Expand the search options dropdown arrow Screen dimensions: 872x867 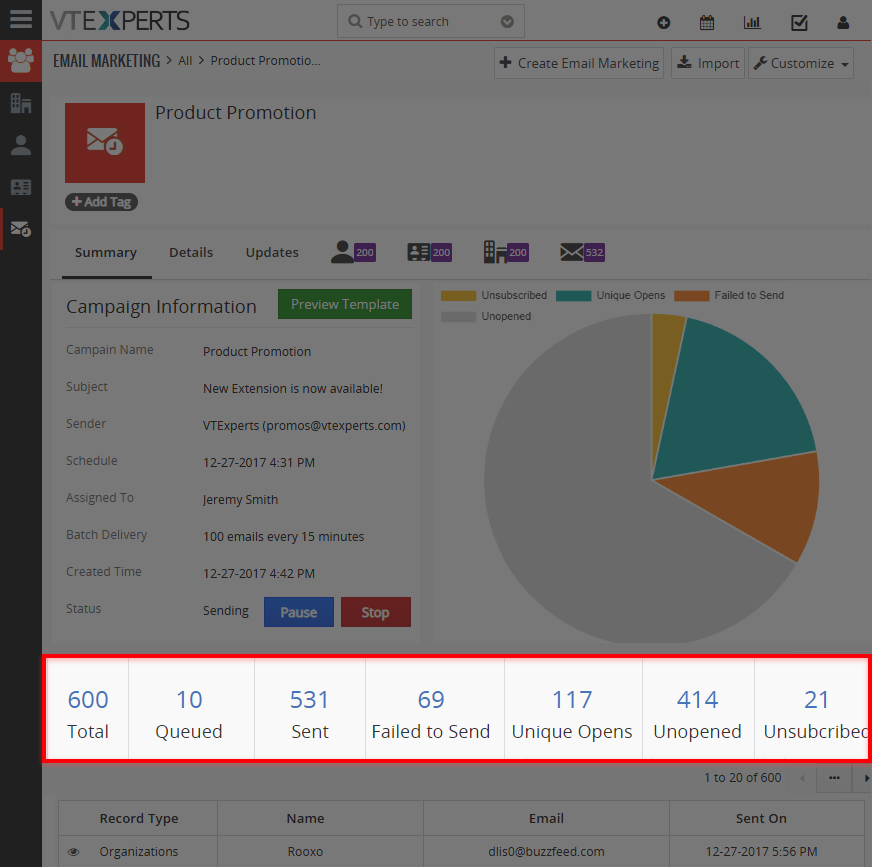(507, 21)
